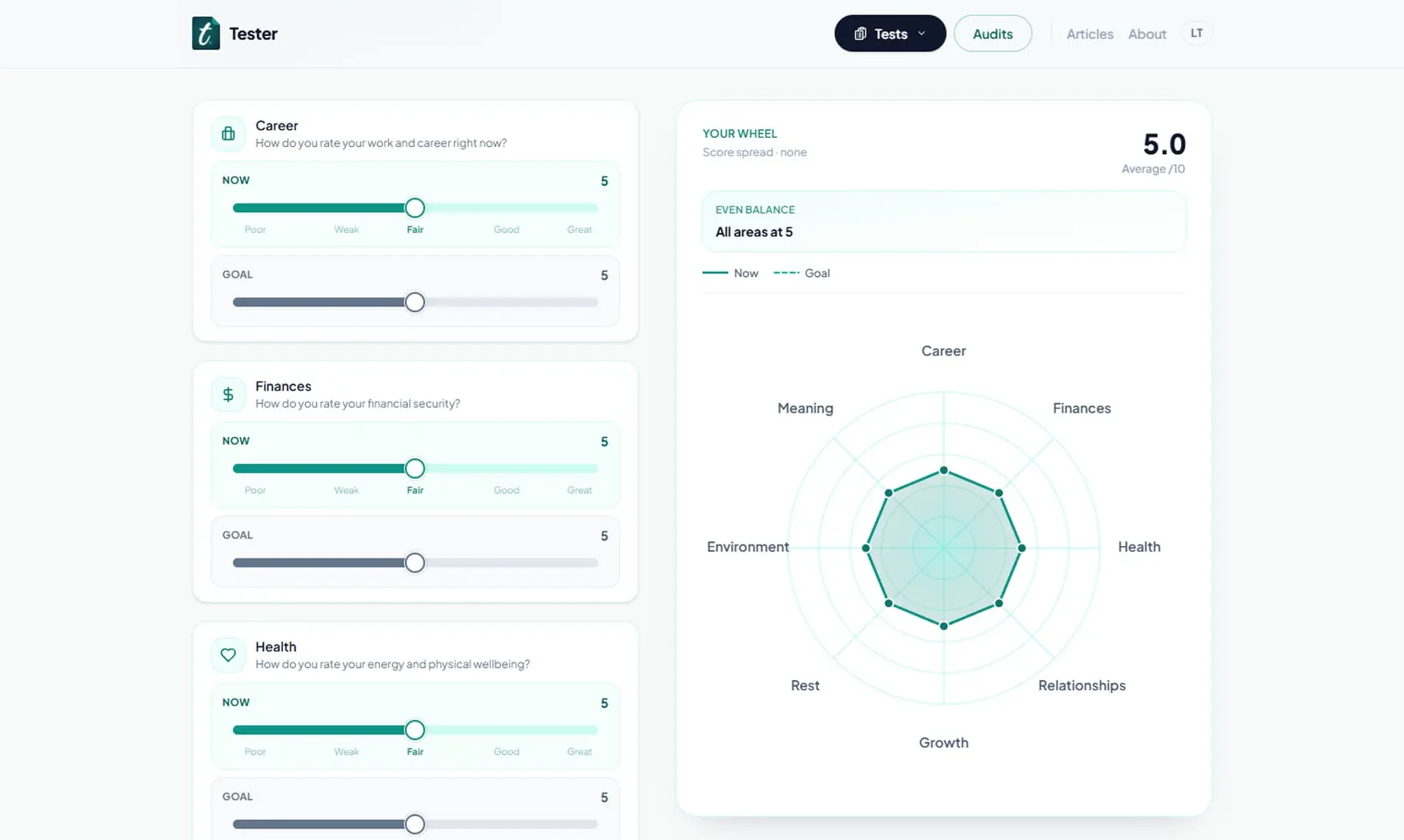
Task: Click the All areas at 5 text
Action: pos(754,231)
